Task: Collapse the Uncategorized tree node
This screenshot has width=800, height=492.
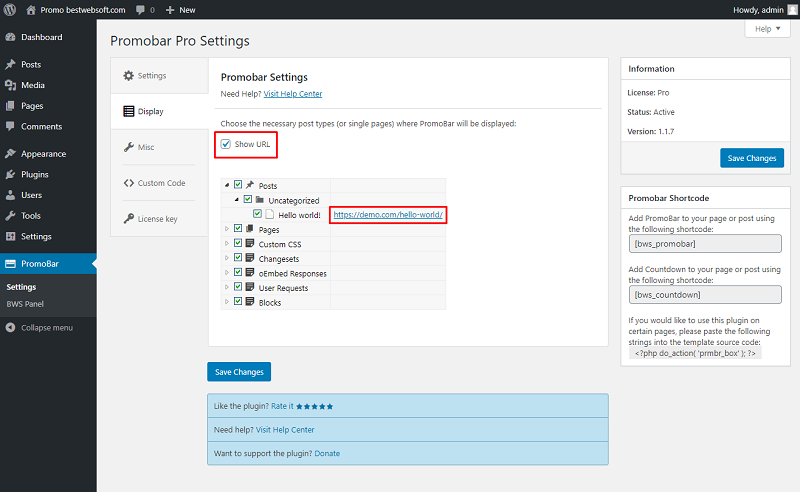Action: tap(237, 200)
